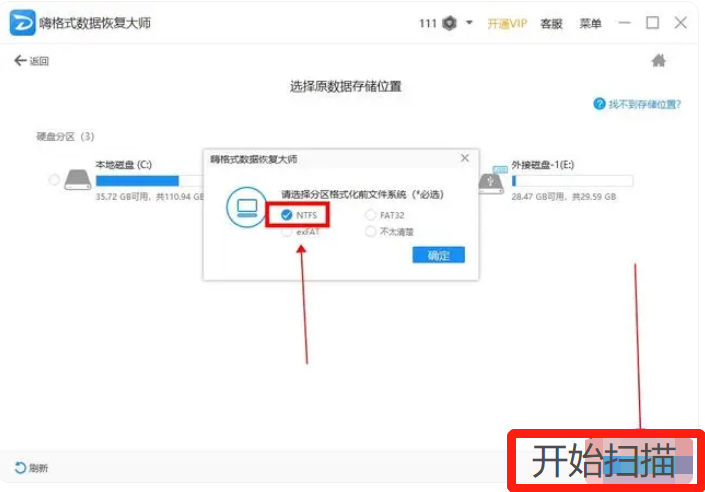Choose the 不太清楚 option
This screenshot has width=705, height=492.
[371, 232]
